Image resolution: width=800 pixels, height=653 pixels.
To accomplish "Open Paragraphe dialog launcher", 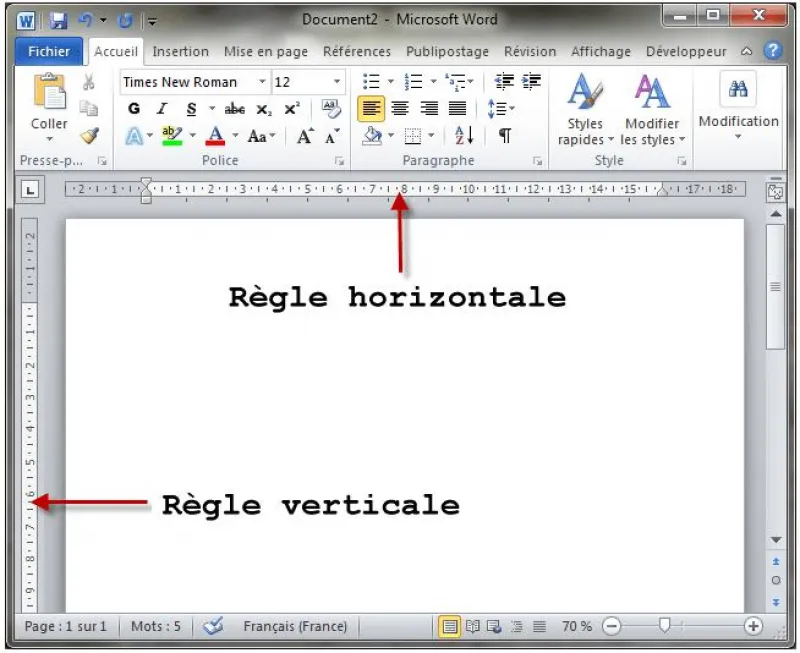I will 537,161.
